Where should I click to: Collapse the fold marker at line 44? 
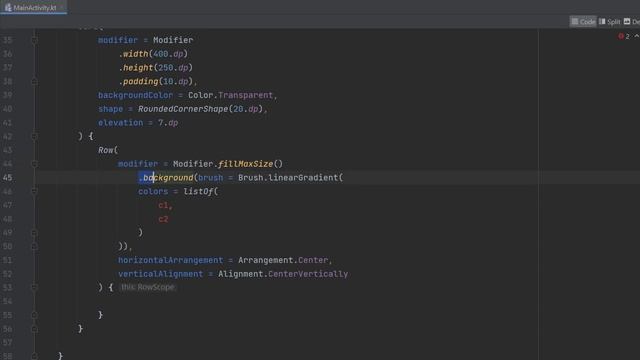34,164
